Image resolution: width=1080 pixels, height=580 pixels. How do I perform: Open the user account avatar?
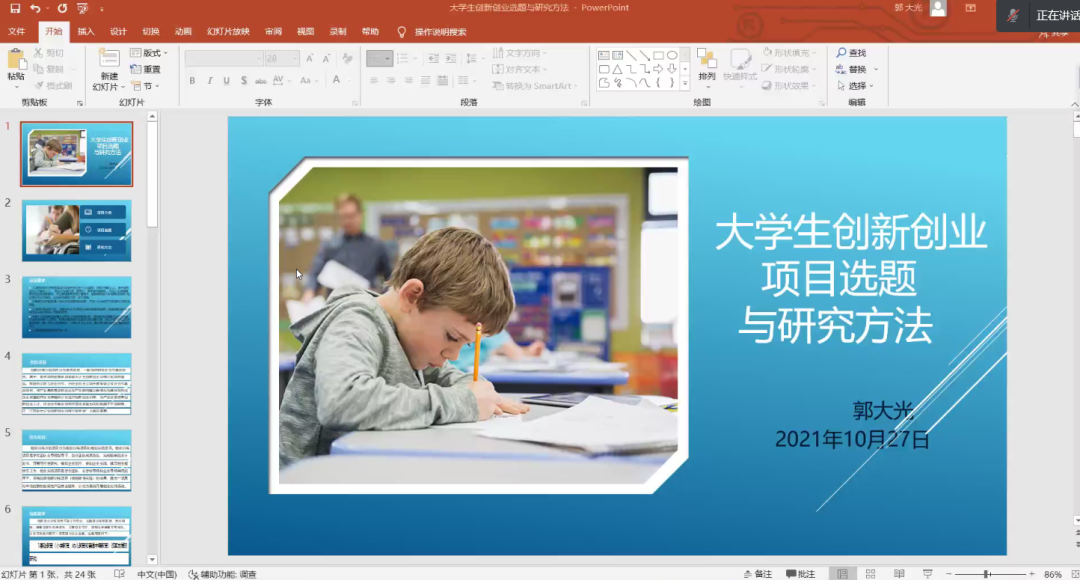click(x=937, y=8)
